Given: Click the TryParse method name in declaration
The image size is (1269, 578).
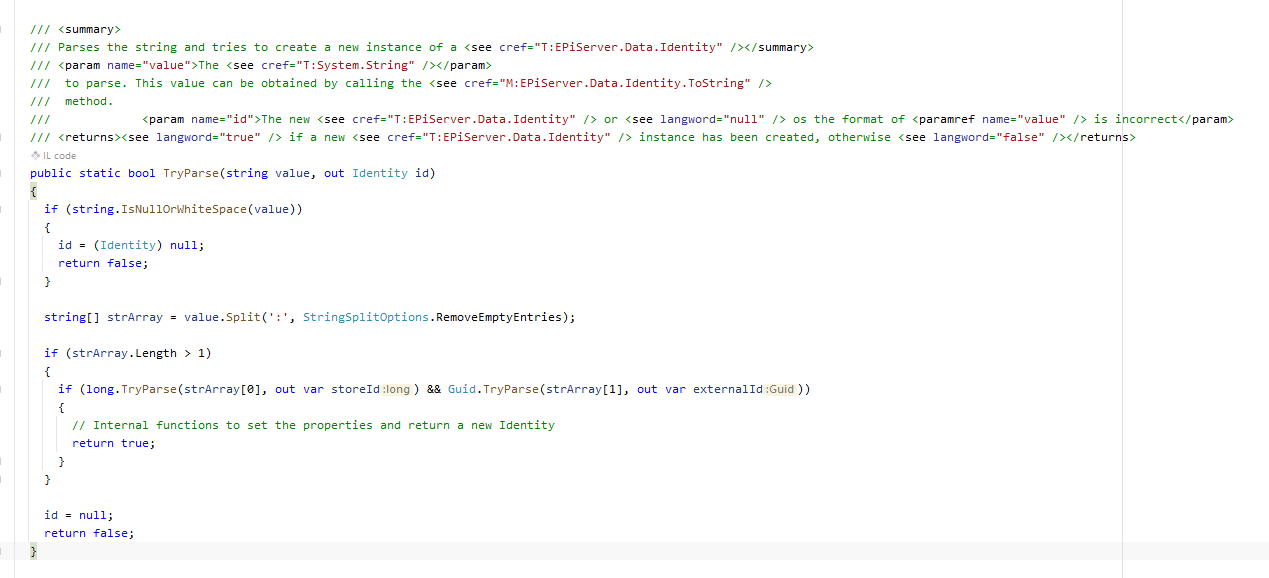Looking at the screenshot, I should pos(190,173).
